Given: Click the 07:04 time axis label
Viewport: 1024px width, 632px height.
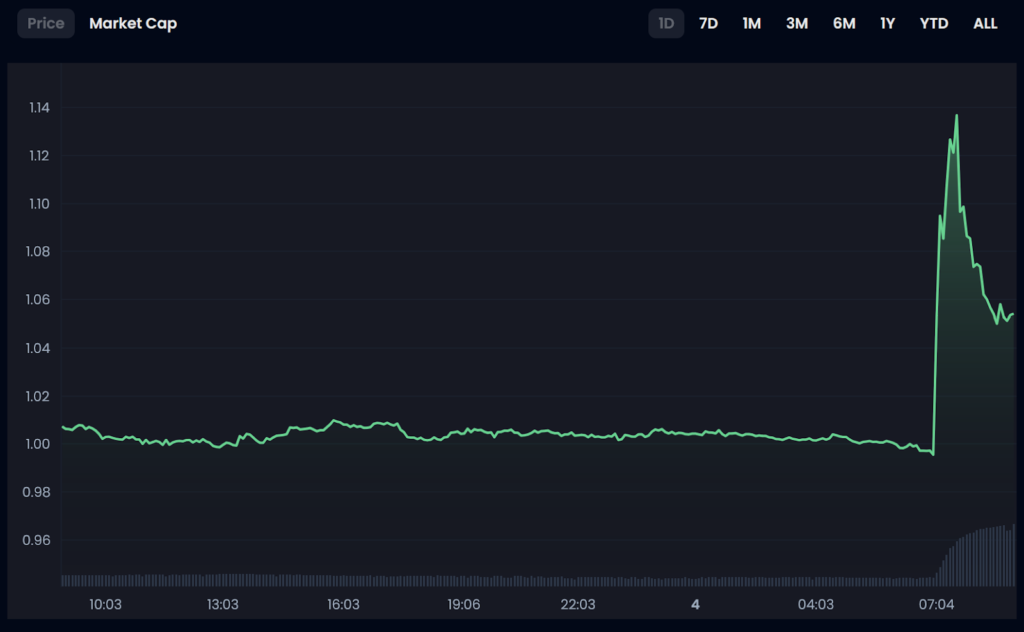Looking at the screenshot, I should pos(937,604).
